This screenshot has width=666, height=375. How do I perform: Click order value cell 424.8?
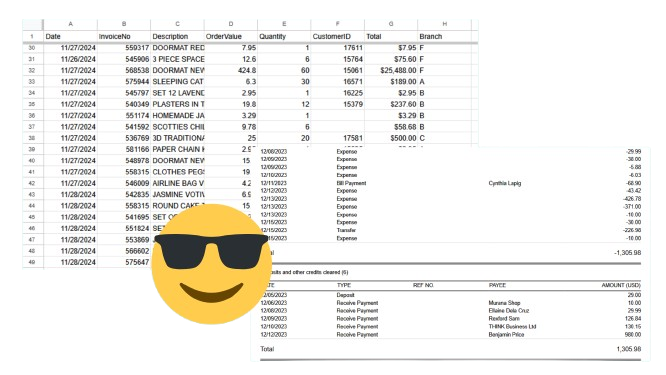[231, 70]
